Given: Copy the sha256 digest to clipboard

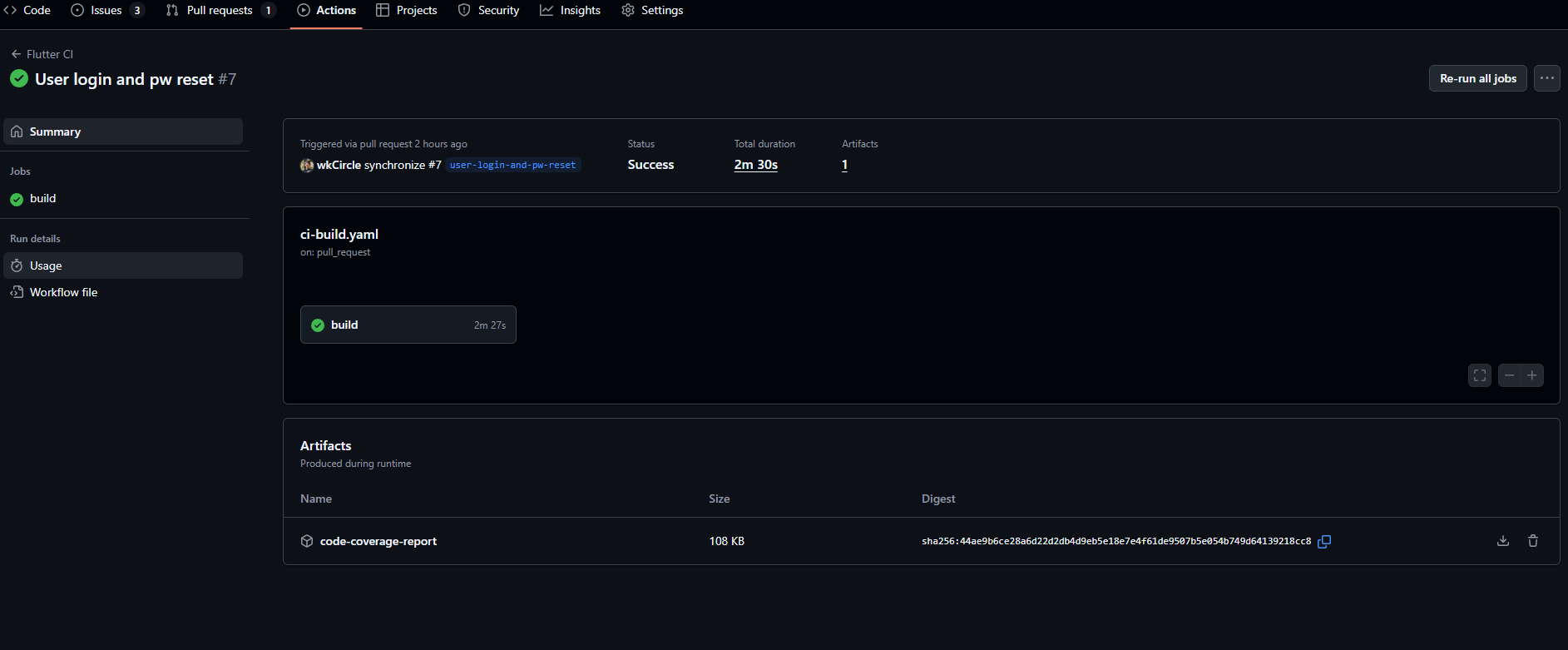Looking at the screenshot, I should (x=1324, y=542).
